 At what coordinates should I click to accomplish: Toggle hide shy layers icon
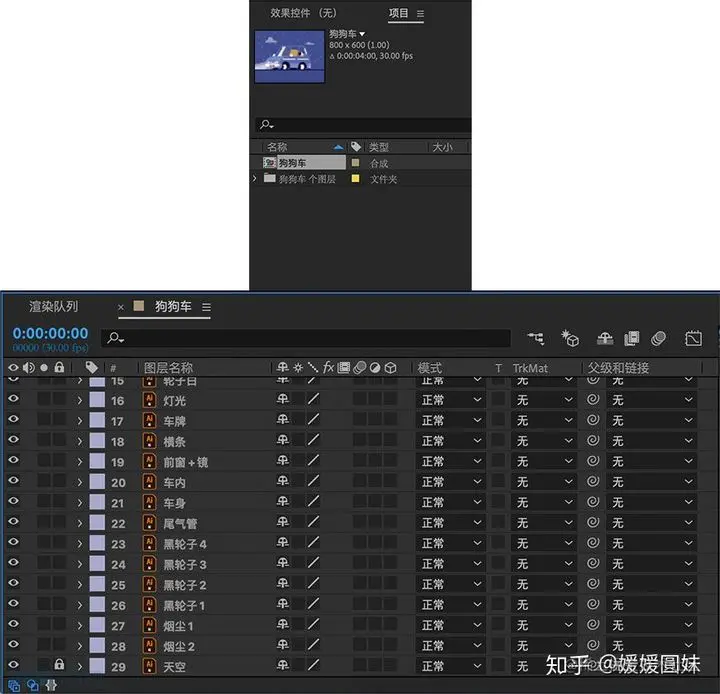(x=605, y=339)
